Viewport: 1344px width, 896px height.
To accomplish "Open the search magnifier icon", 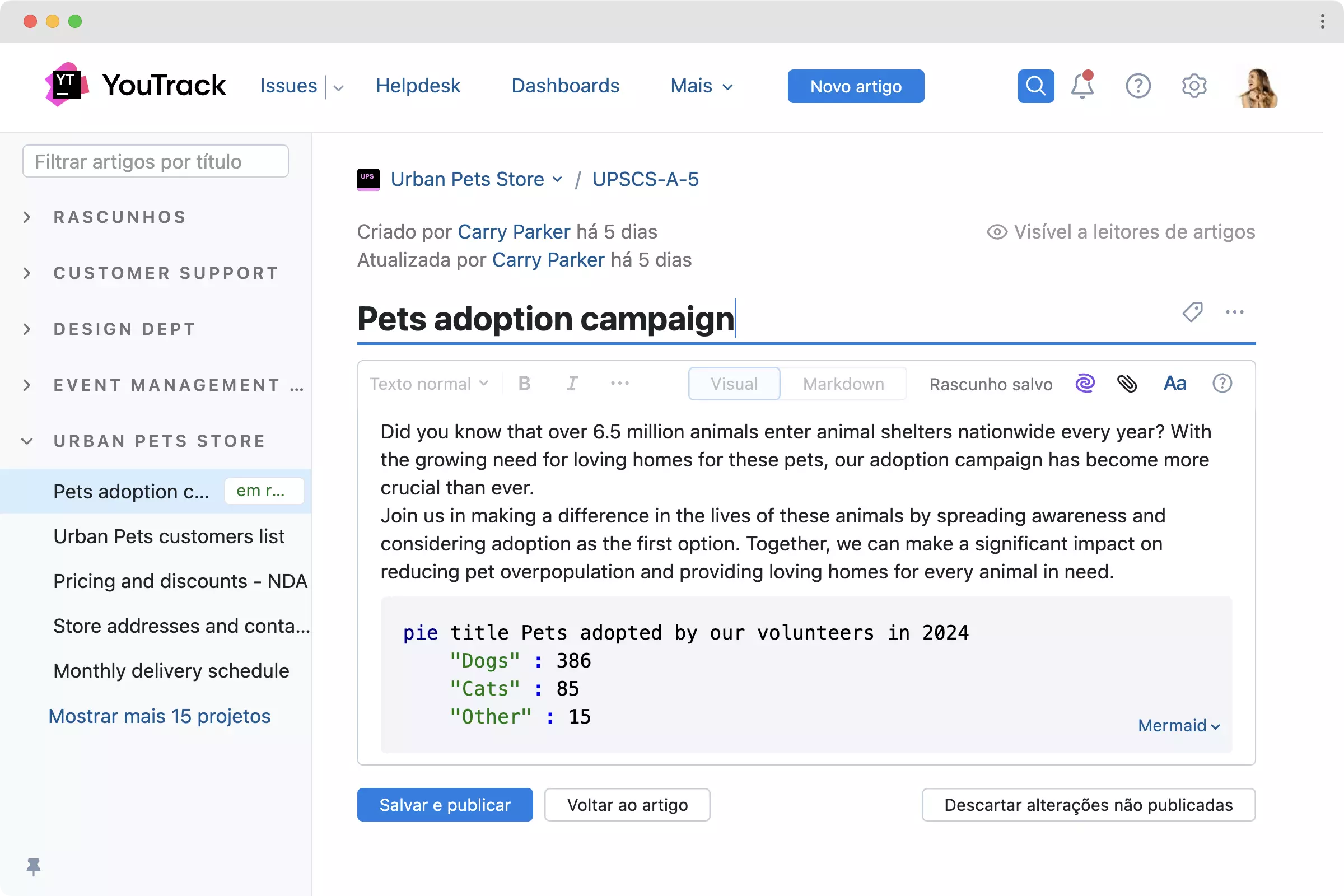I will point(1035,86).
